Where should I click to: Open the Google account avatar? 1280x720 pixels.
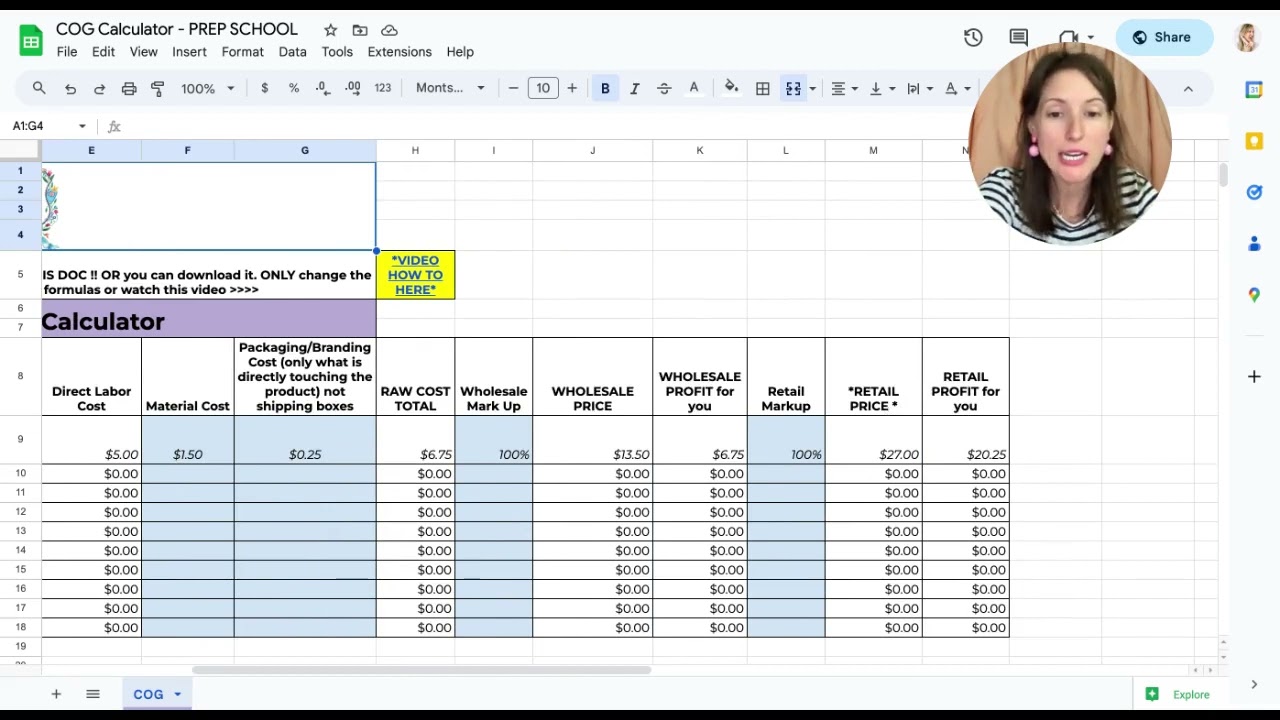[1247, 38]
